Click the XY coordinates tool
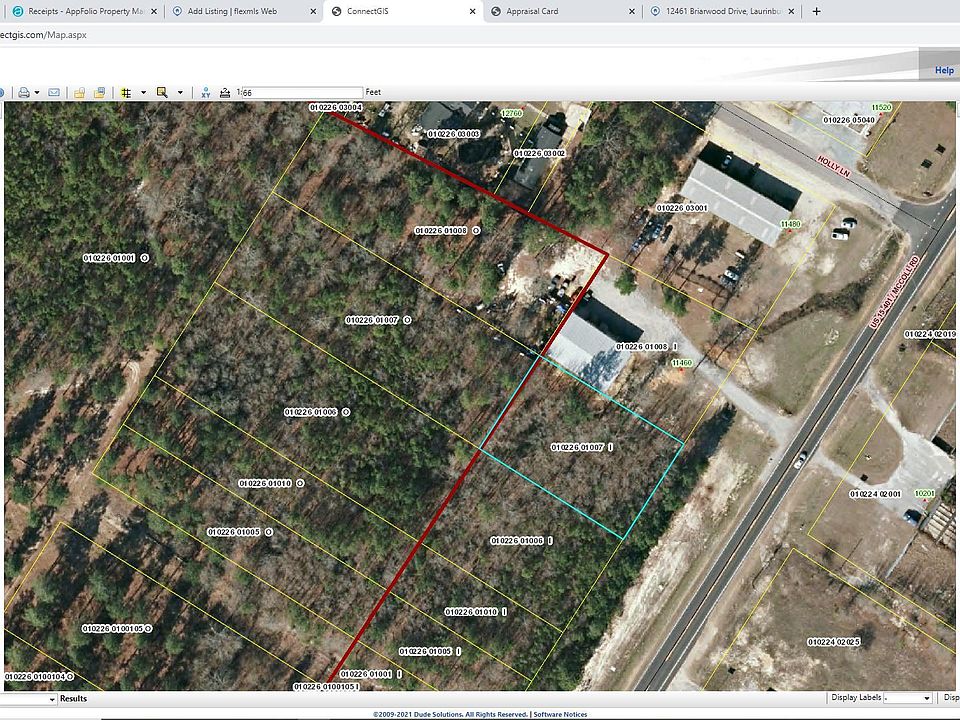The height and width of the screenshot is (720, 960). 205,92
